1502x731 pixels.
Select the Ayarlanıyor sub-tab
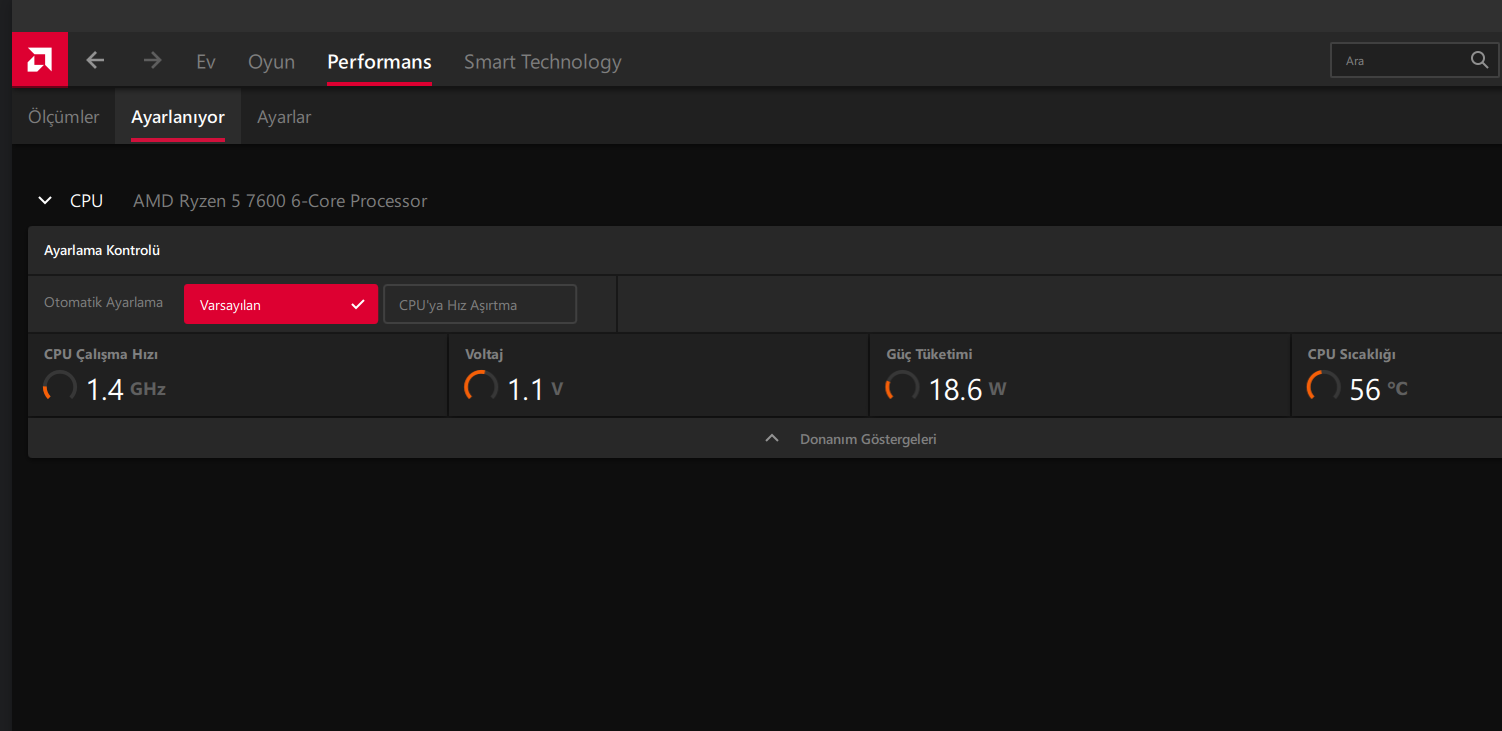click(178, 117)
